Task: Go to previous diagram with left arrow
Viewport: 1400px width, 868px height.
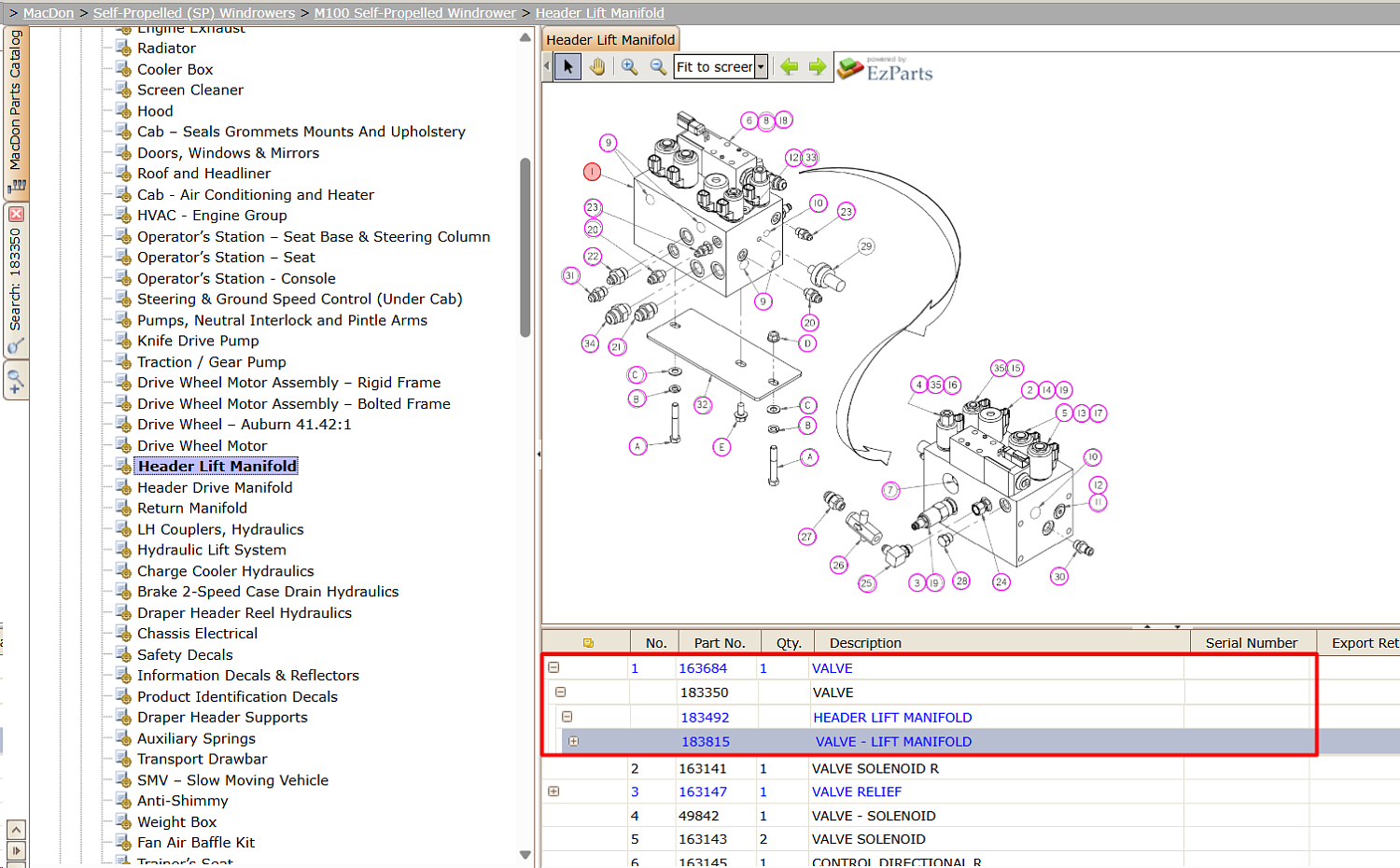Action: click(x=790, y=66)
